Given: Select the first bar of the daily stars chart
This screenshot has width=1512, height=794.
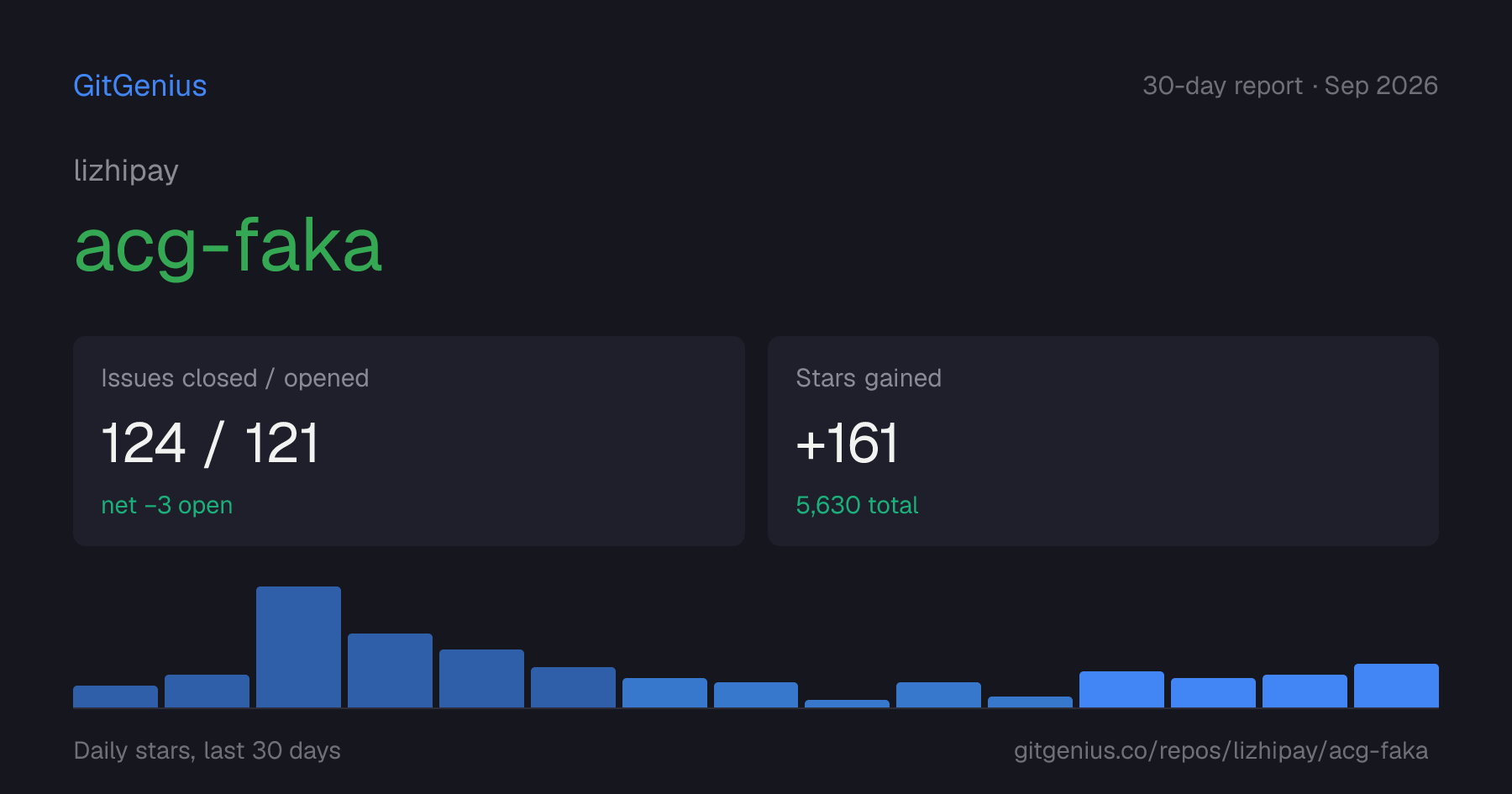Looking at the screenshot, I should [115, 697].
